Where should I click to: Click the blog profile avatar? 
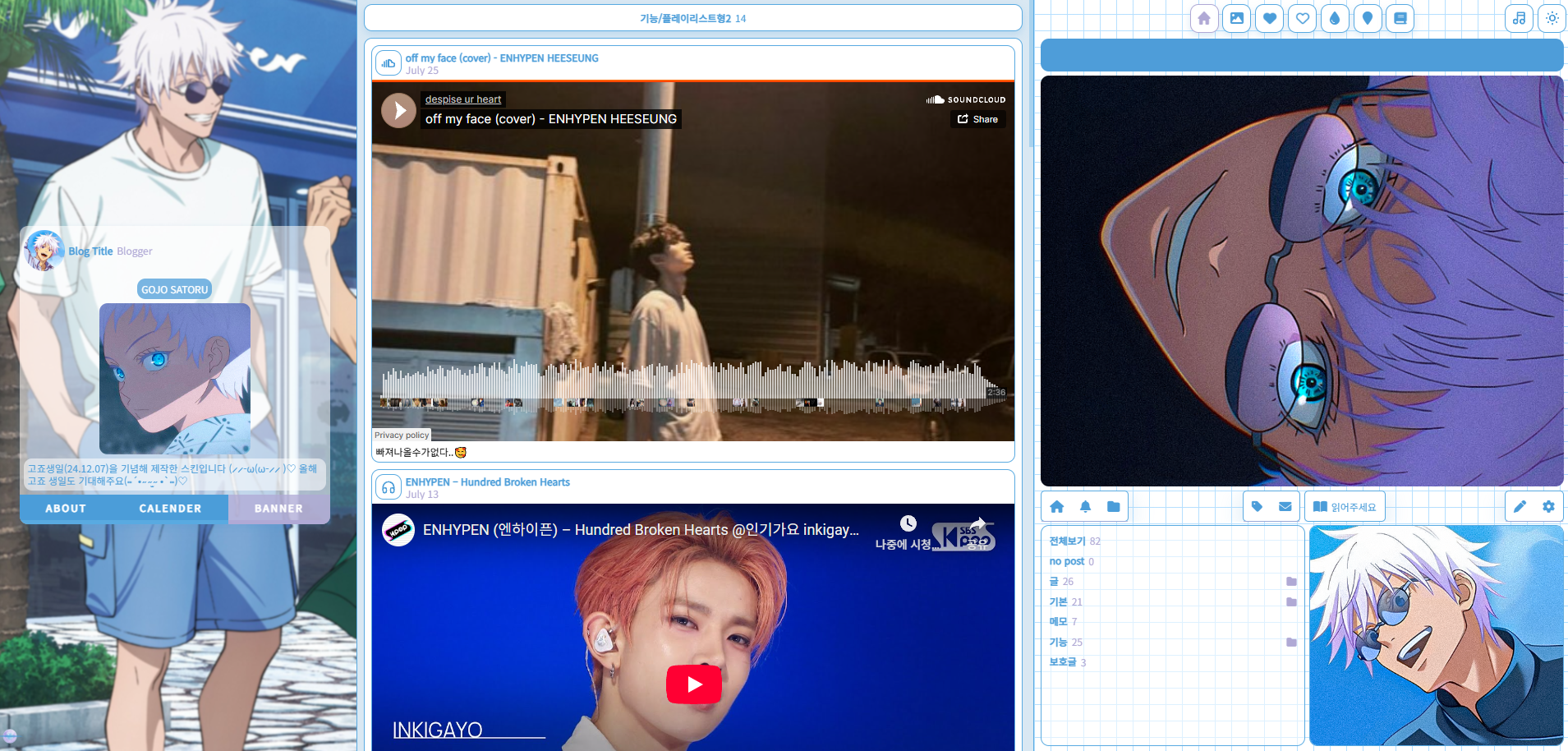click(x=44, y=251)
